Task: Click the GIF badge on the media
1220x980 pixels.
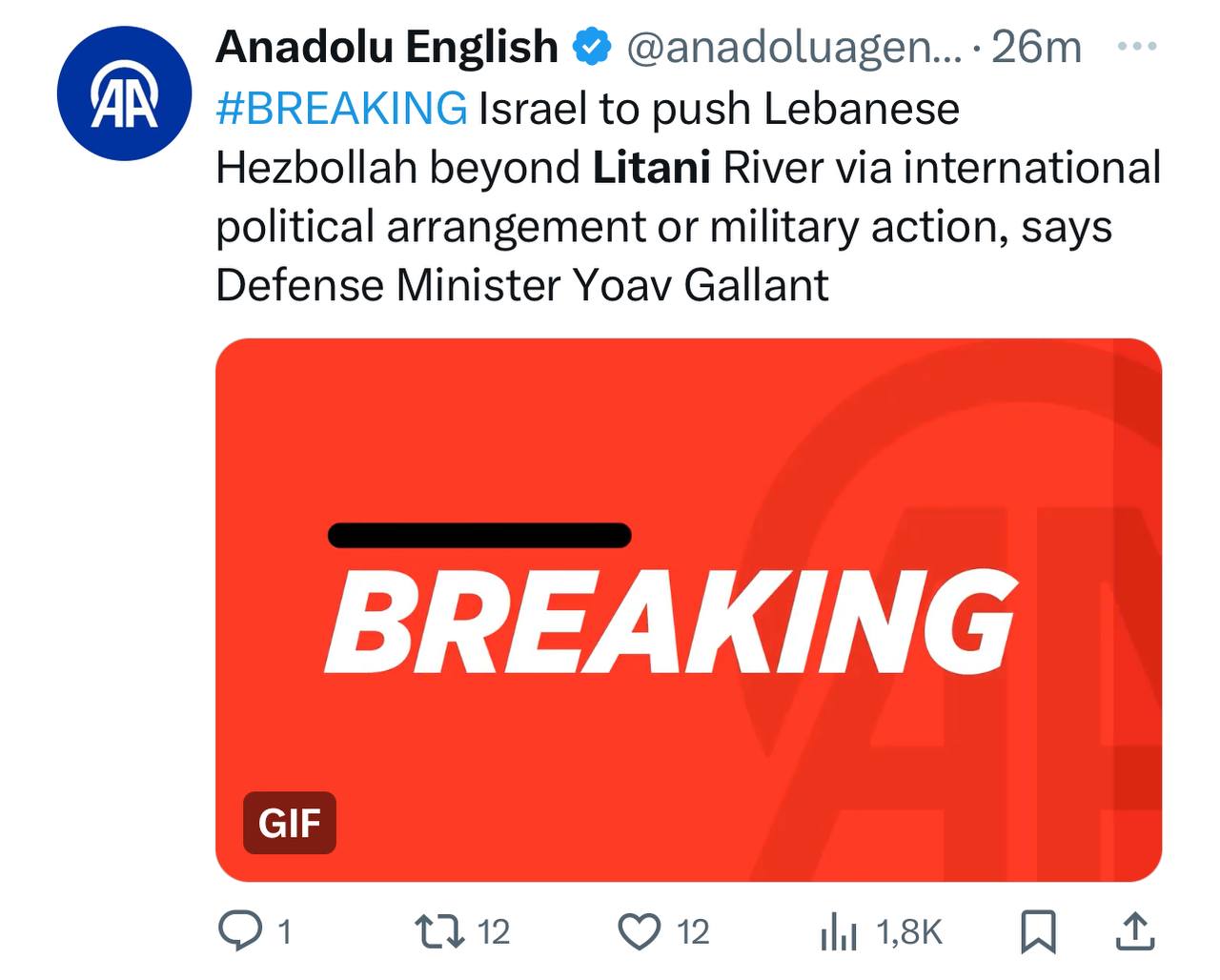Action: tap(290, 823)
